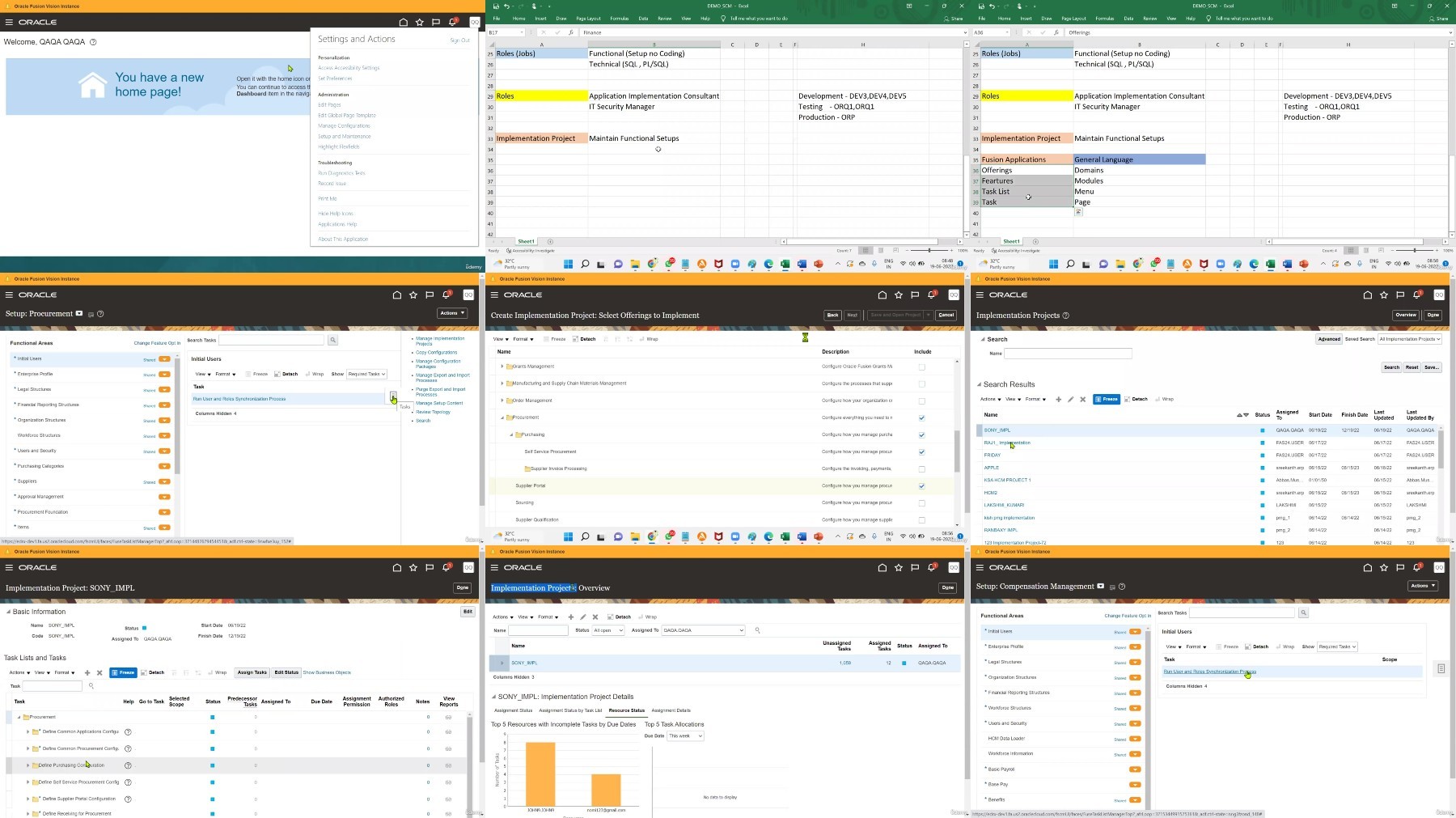
Task: Expand Grants Management offering folder
Action: click(502, 367)
